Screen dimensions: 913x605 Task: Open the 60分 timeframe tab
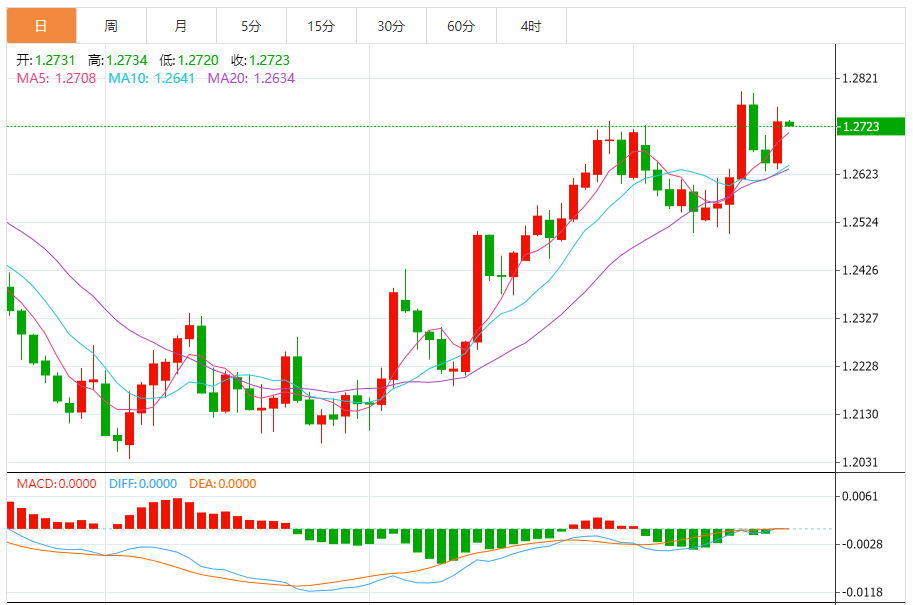click(x=461, y=26)
